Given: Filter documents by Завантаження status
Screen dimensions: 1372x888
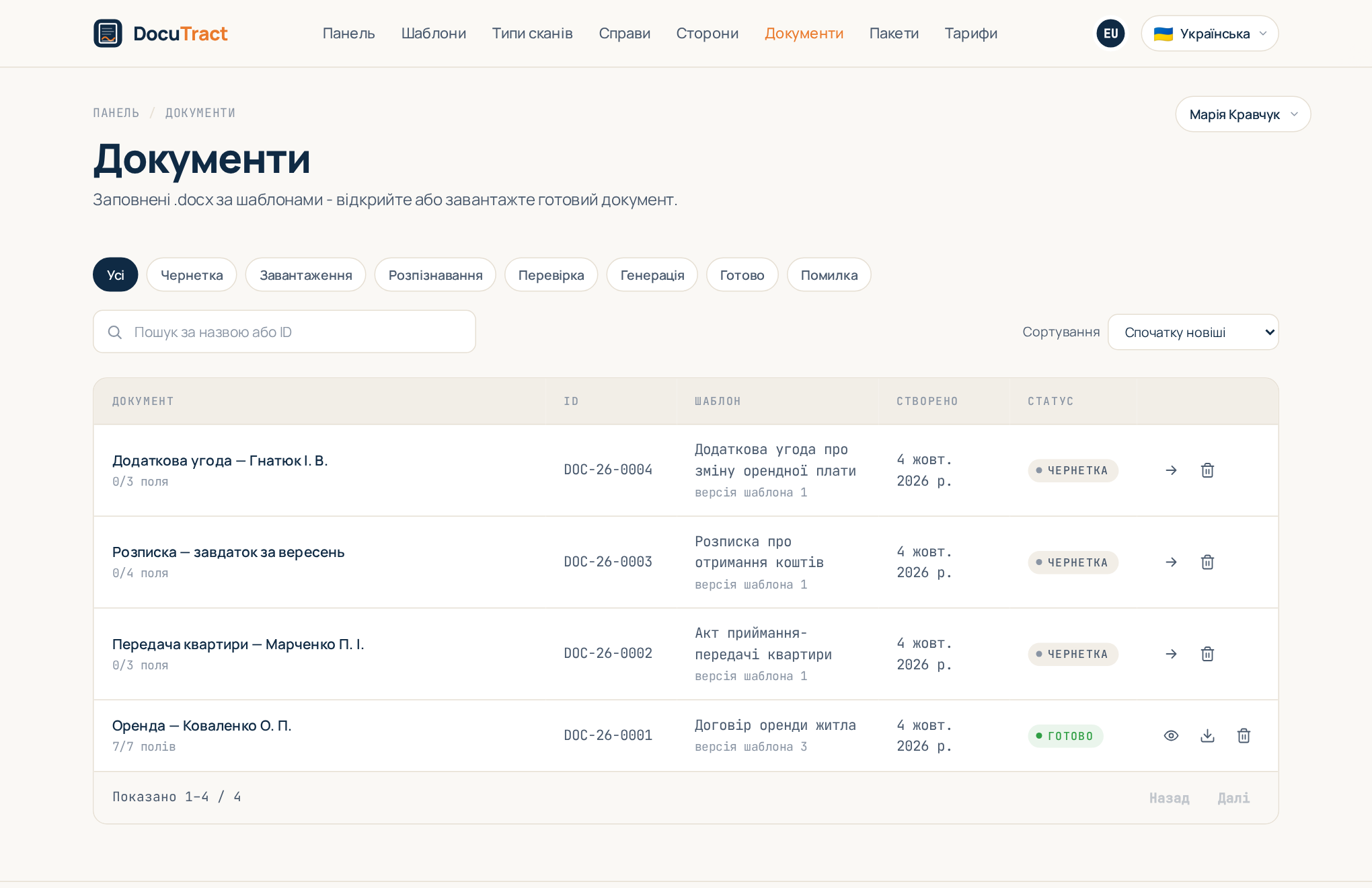Looking at the screenshot, I should (306, 274).
